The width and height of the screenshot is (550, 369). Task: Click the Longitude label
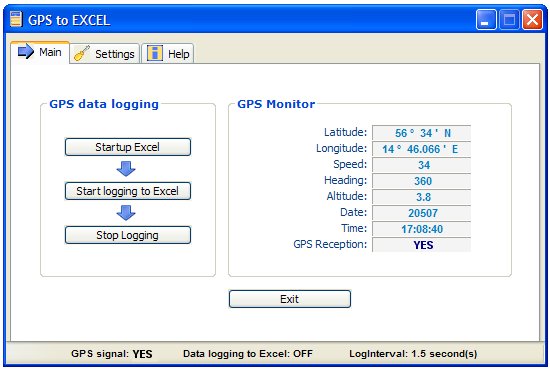(x=342, y=148)
